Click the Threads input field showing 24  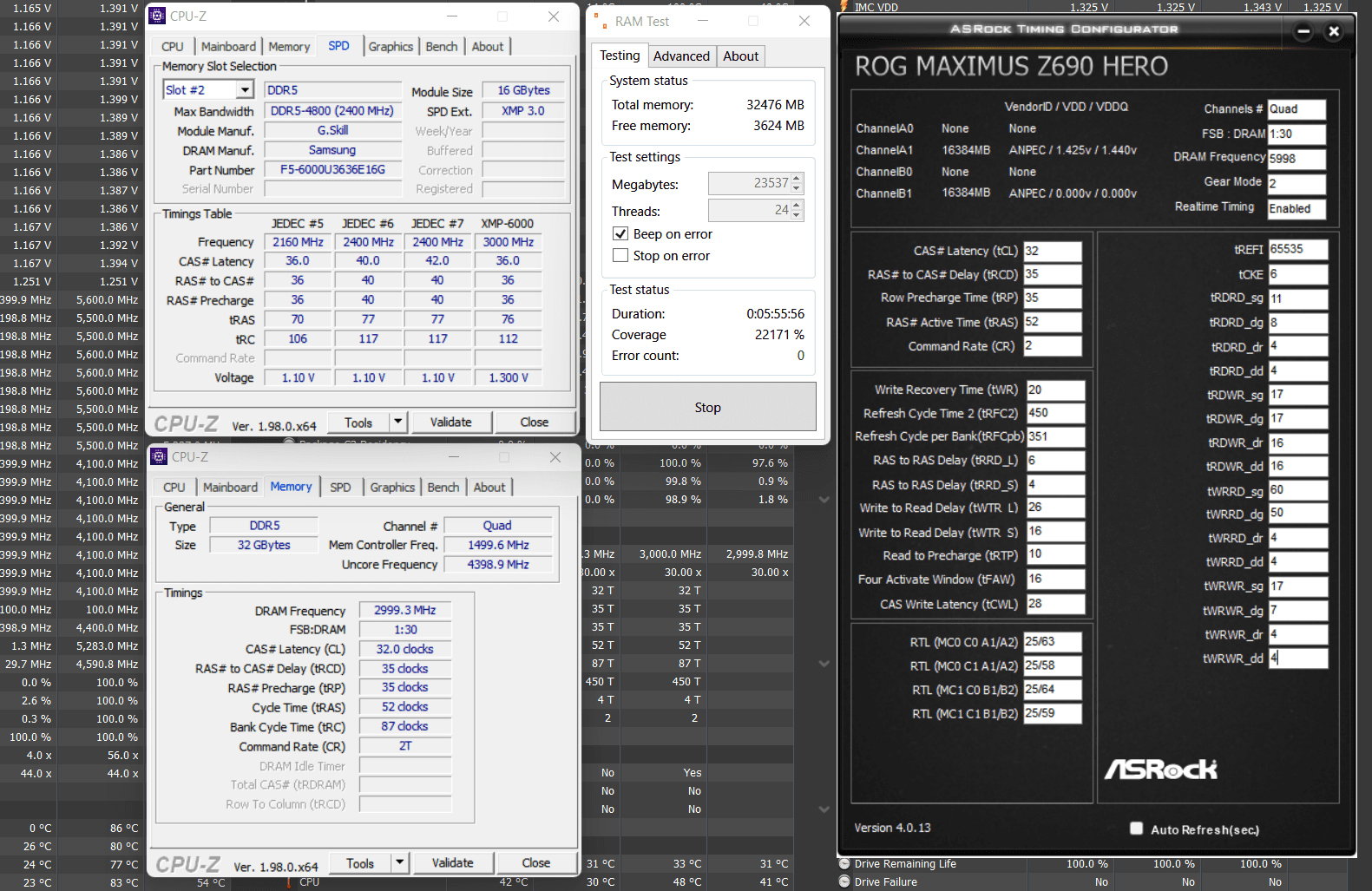click(750, 210)
